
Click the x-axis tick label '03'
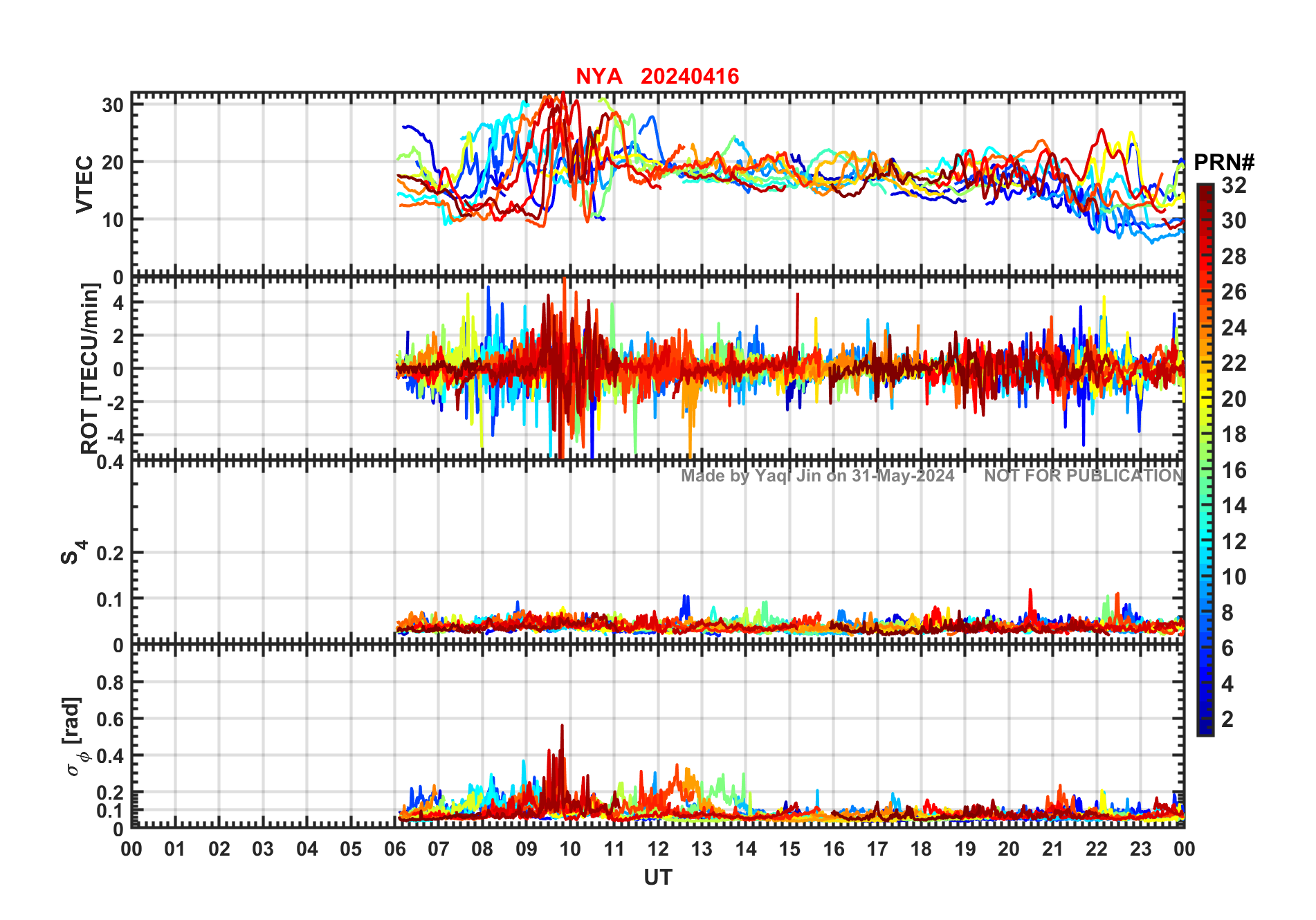[263, 849]
